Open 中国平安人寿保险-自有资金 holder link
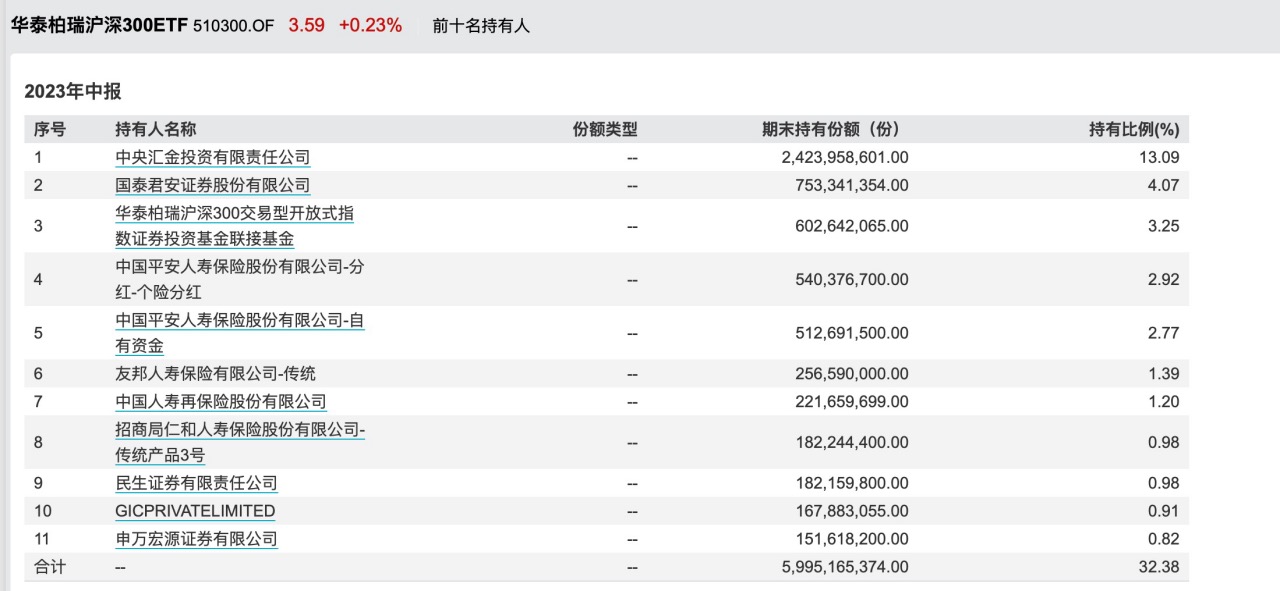The width and height of the screenshot is (1280, 591). pyautogui.click(x=240, y=334)
